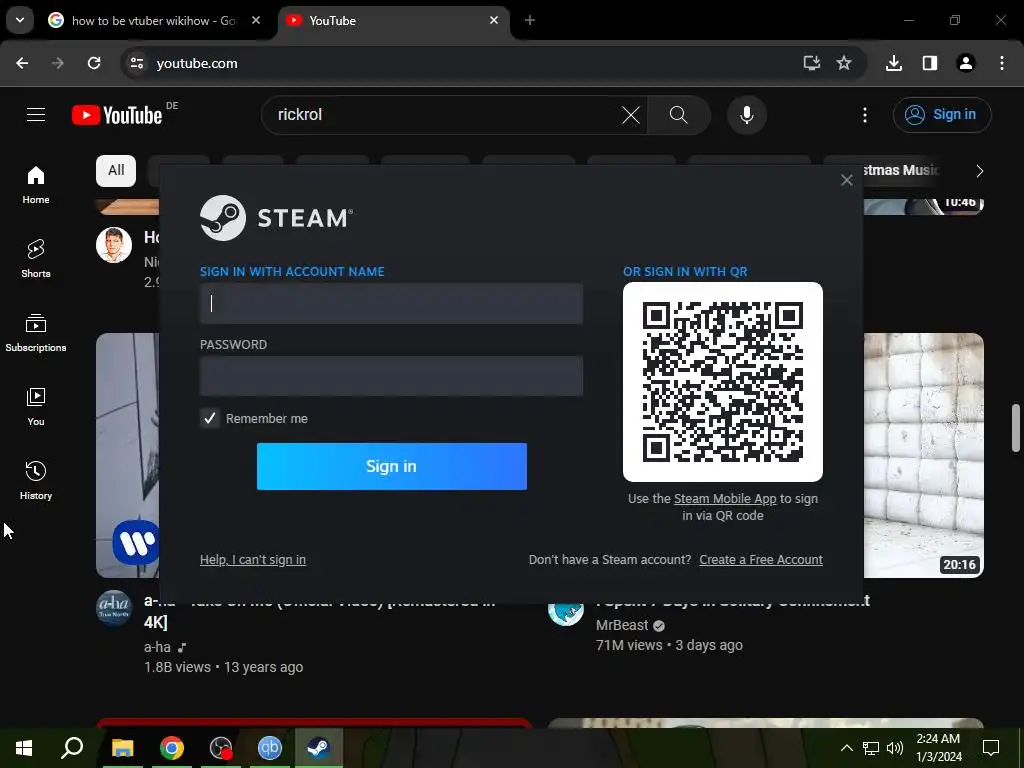Select the All filter chip
Image resolution: width=1024 pixels, height=768 pixels.
click(x=116, y=170)
